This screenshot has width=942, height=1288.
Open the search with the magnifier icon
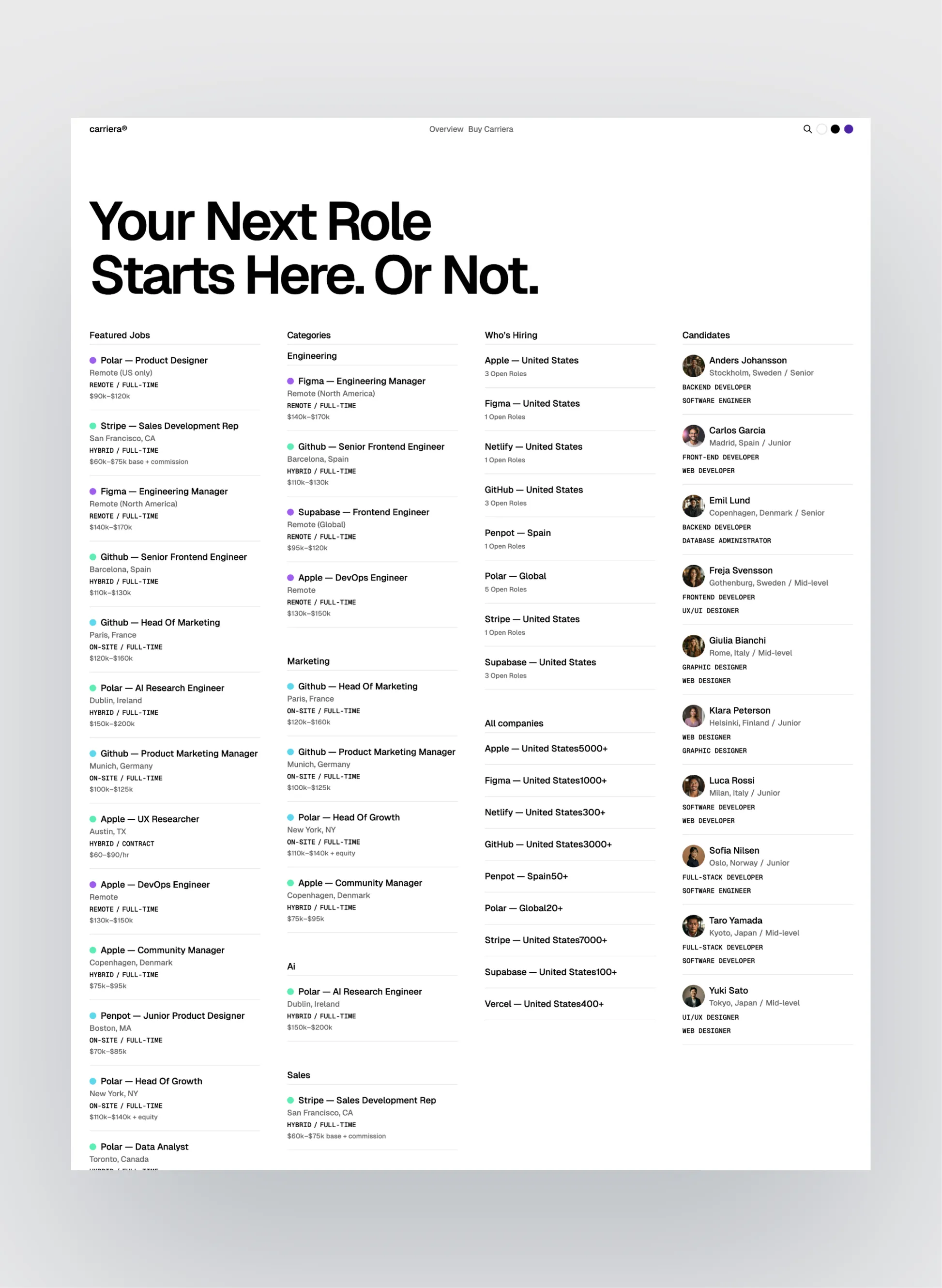coord(807,129)
